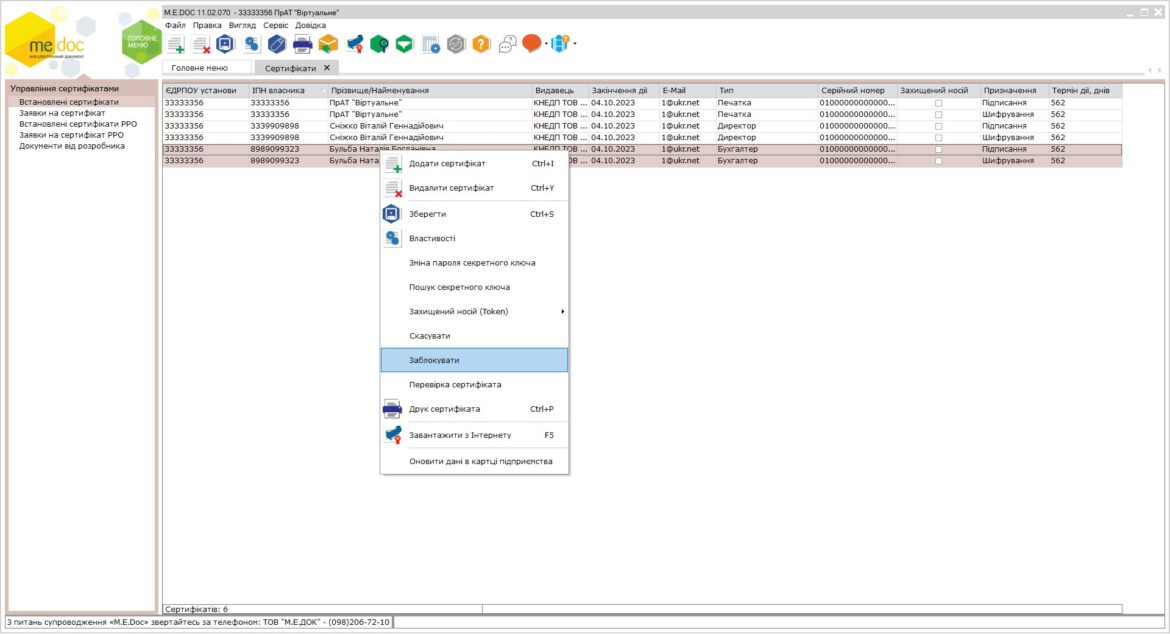Screen dimensions: 1170x634
Task: Tick secure-media checkbox for Директор Шифрування row
Action: [x=939, y=138]
